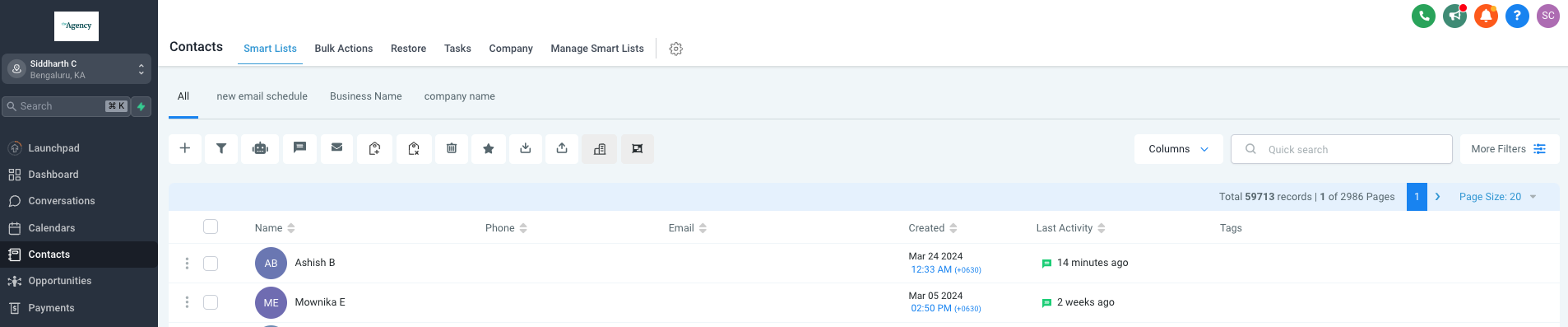Image resolution: width=1568 pixels, height=327 pixels.
Task: Select the new email schedule list
Action: [262, 96]
